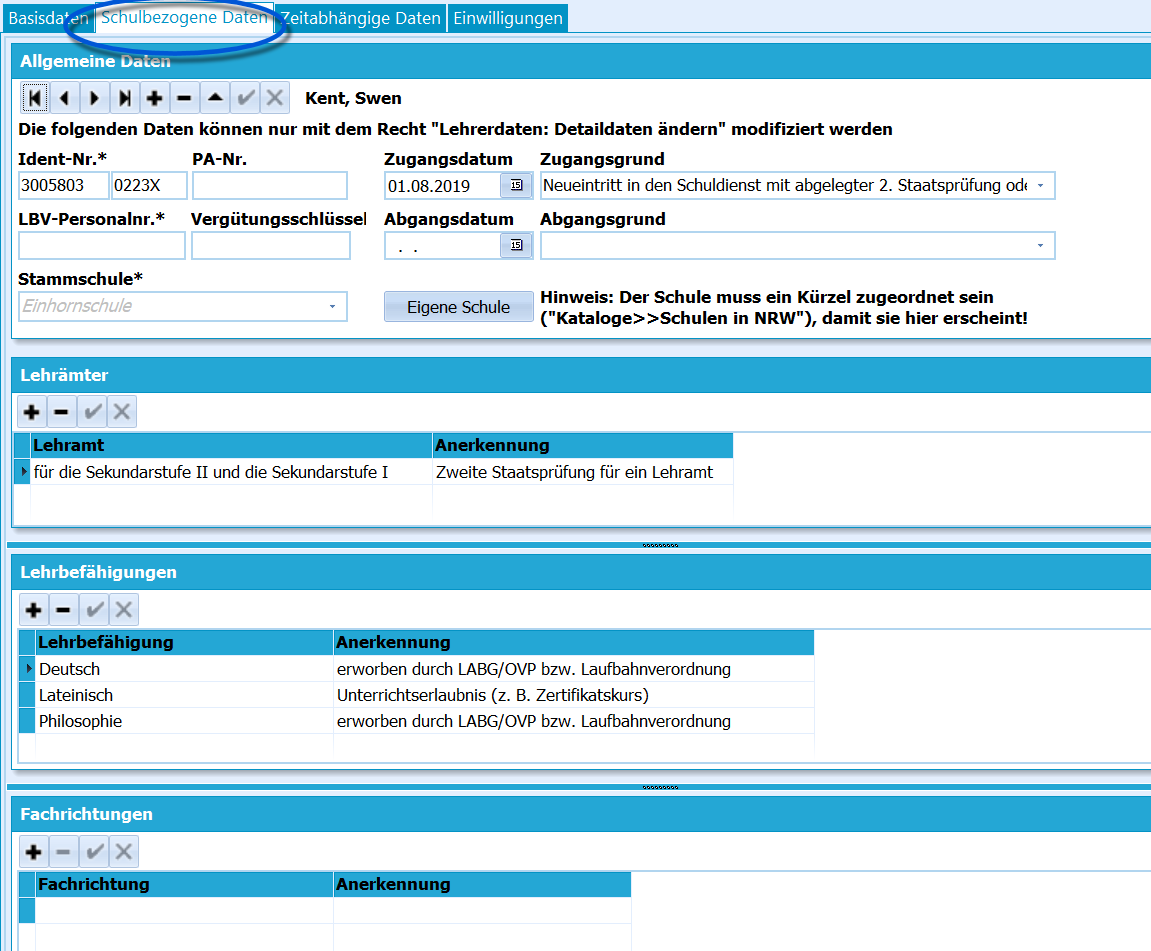Add new record in Allgemeine Daten
Image resolution: width=1151 pixels, height=951 pixels.
pyautogui.click(x=154, y=98)
